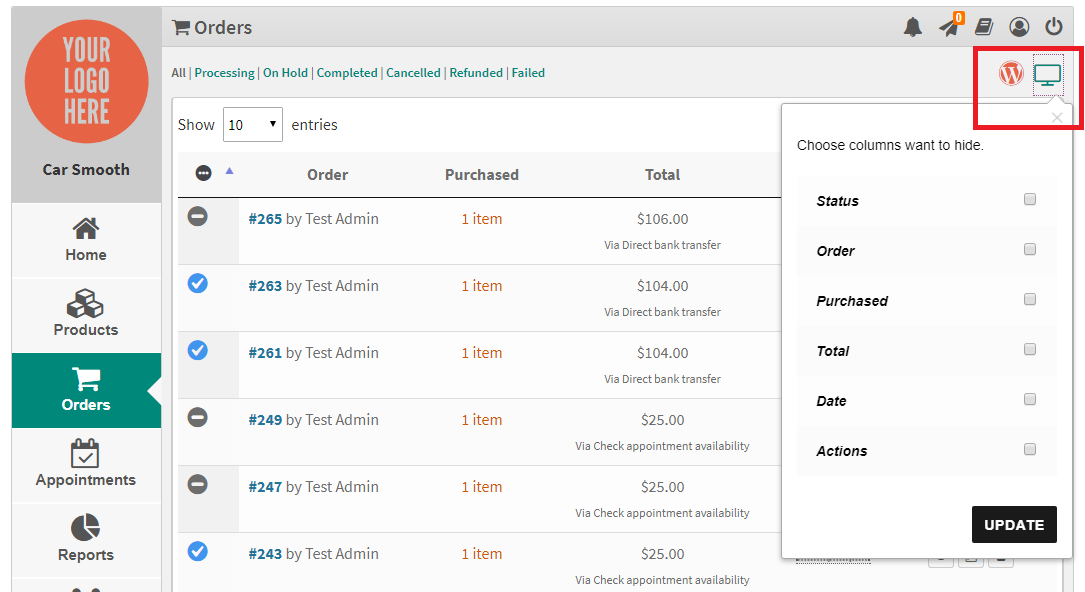Image resolution: width=1085 pixels, height=592 pixels.
Task: Open Products in the sidebar
Action: 86,314
